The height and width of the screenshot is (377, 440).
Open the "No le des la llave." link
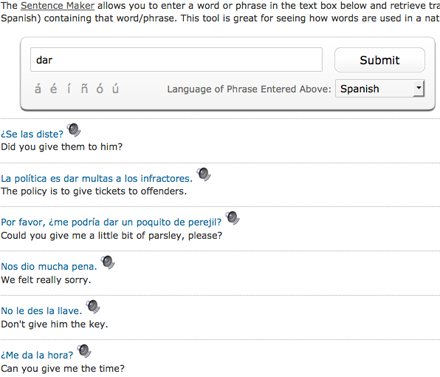(x=41, y=311)
